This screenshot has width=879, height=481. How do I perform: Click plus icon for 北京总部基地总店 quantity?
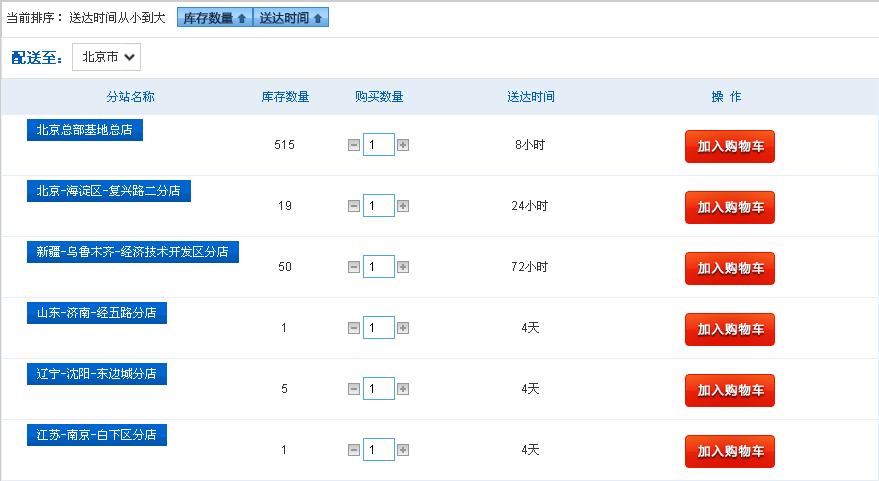[x=403, y=145]
